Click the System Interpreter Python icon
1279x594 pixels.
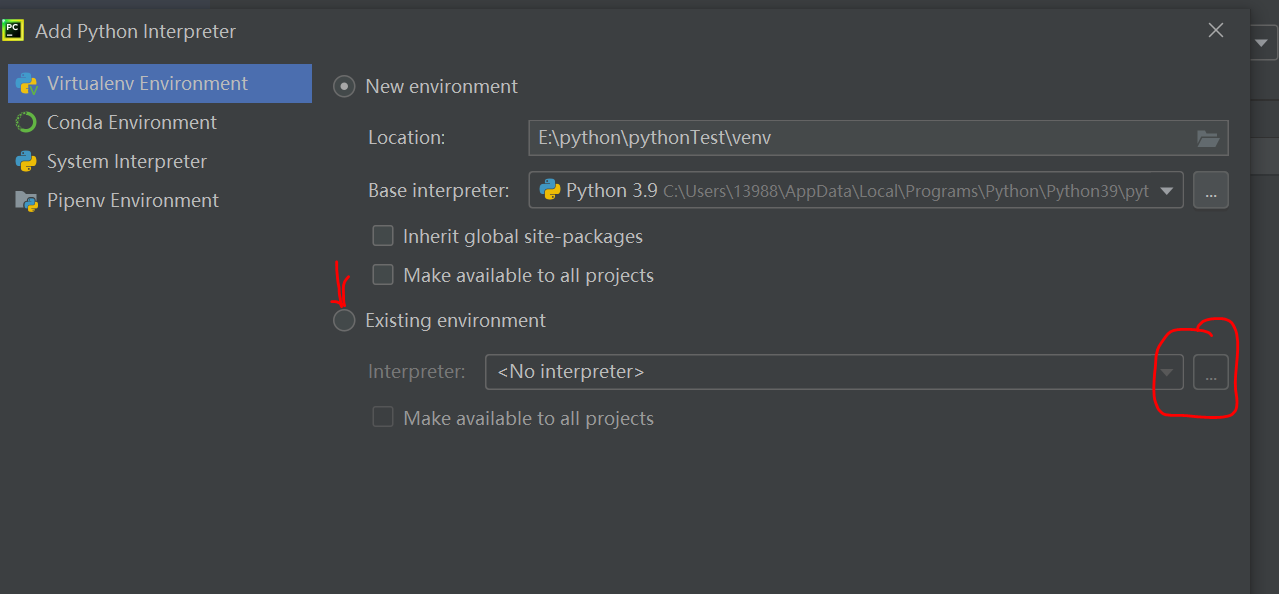pos(26,161)
